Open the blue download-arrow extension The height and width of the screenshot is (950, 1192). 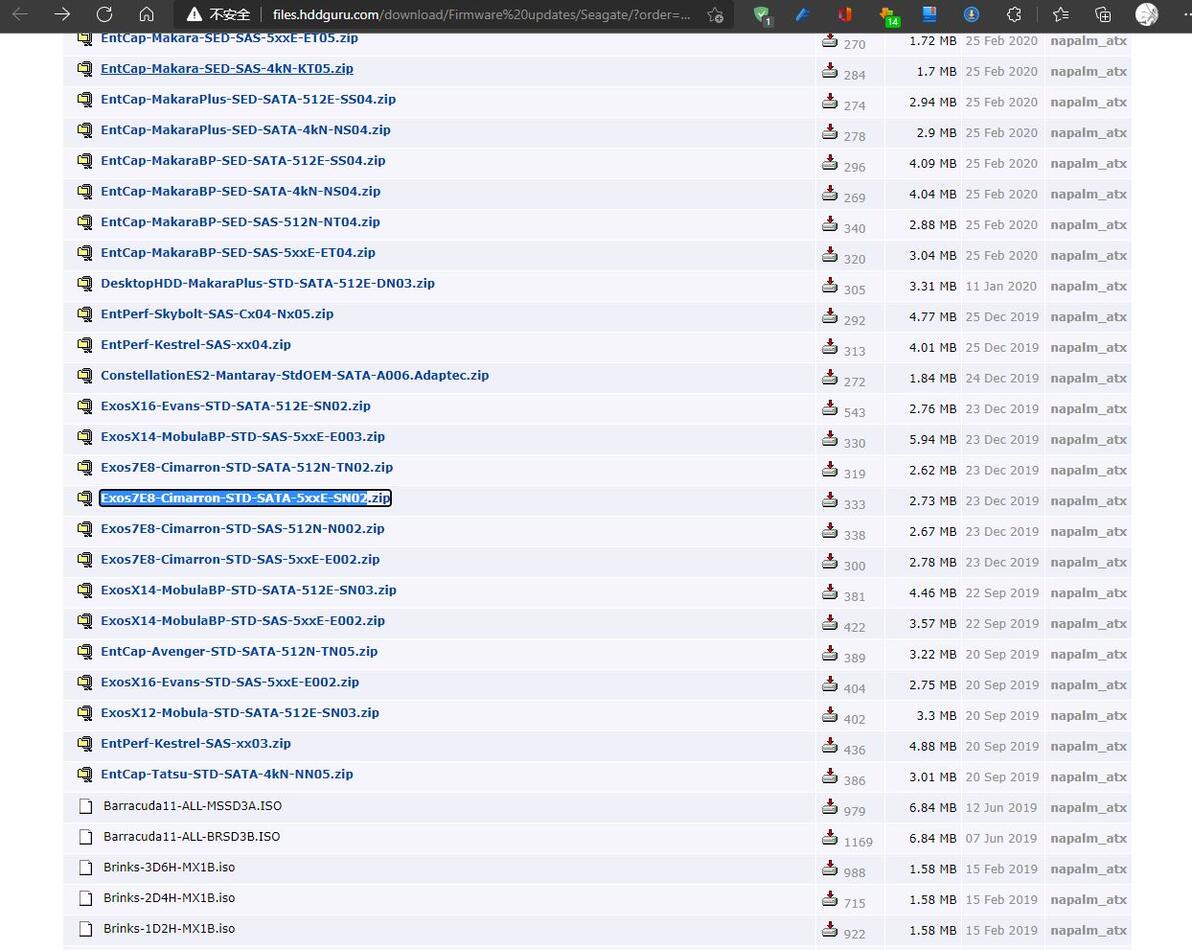[x=972, y=14]
